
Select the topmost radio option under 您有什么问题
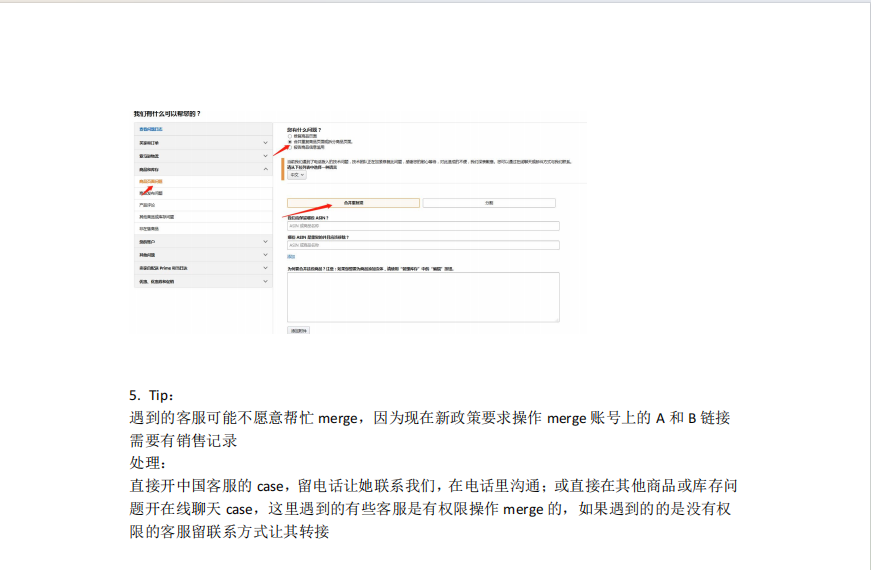pos(290,136)
